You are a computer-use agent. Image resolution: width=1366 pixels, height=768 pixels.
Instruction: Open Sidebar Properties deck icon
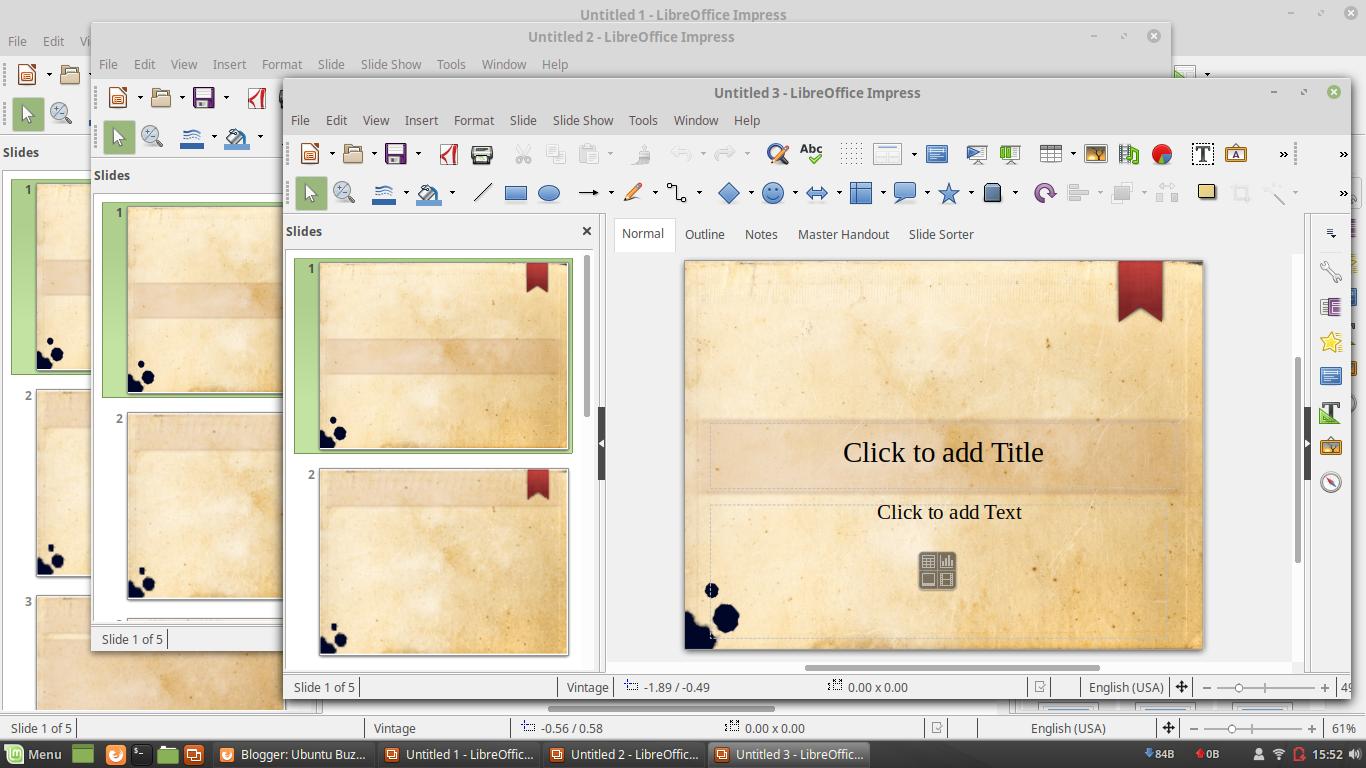tap(1330, 271)
